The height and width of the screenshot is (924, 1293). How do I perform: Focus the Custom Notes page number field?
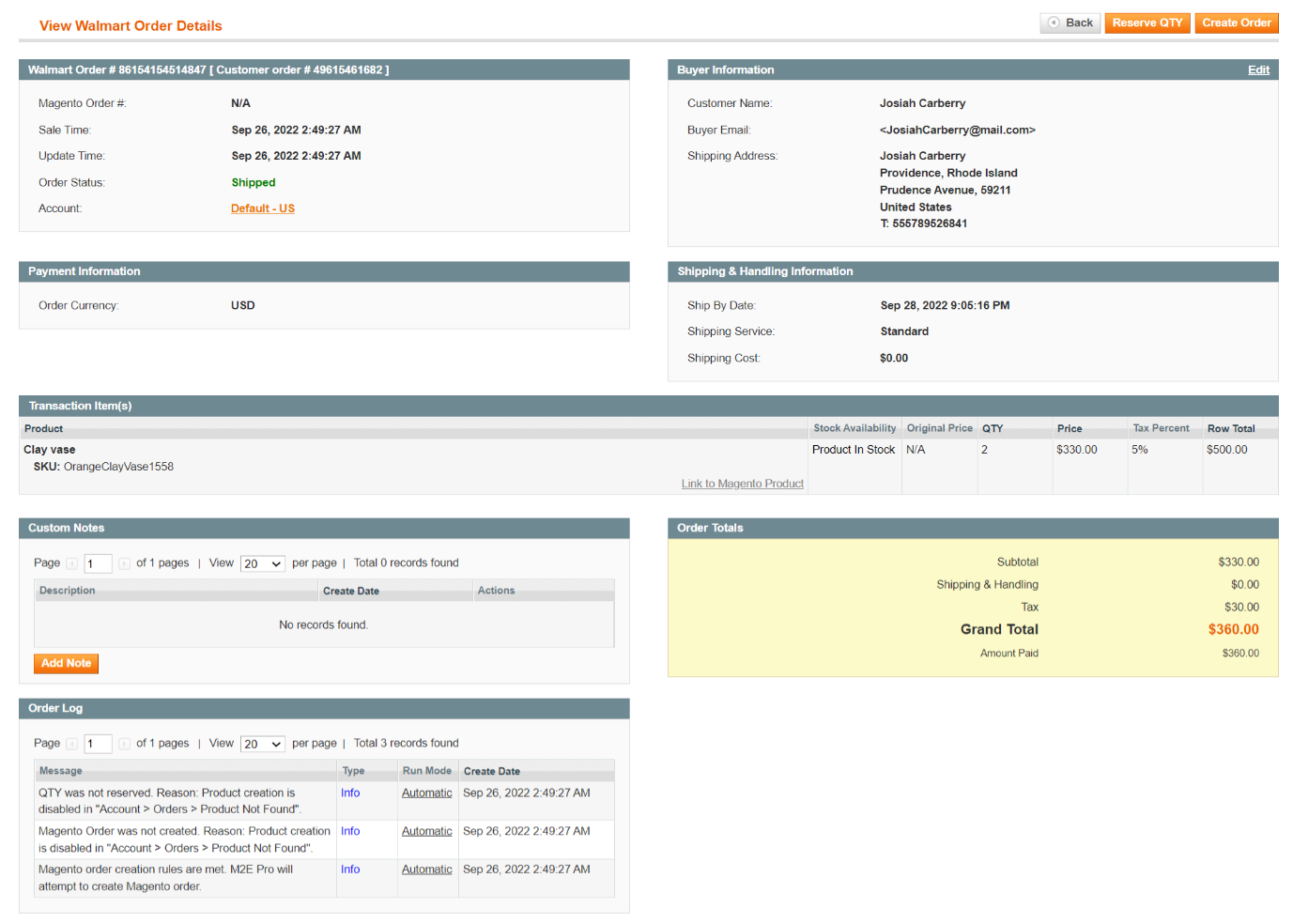click(x=98, y=563)
